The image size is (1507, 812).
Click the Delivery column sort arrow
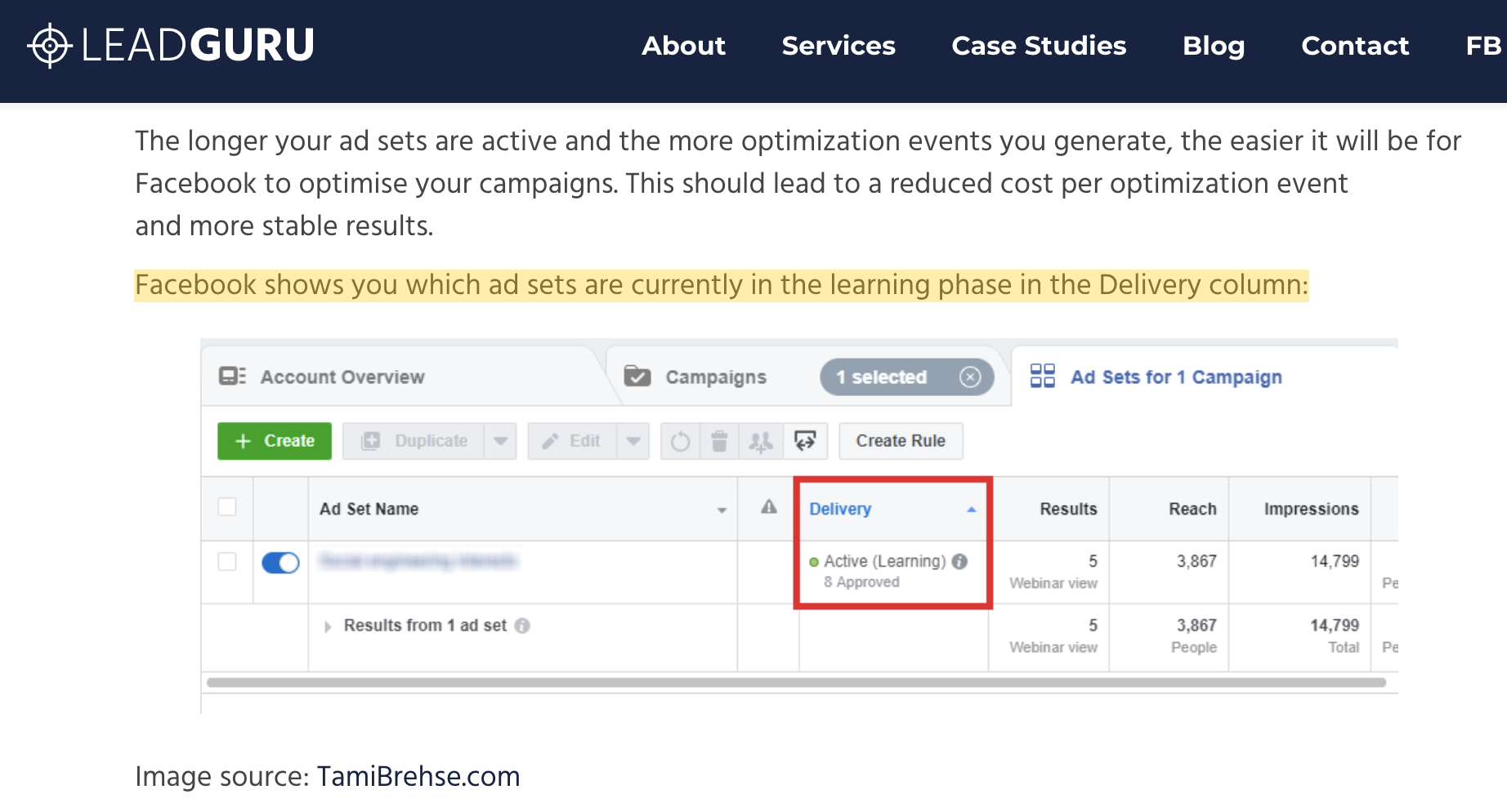(x=972, y=509)
